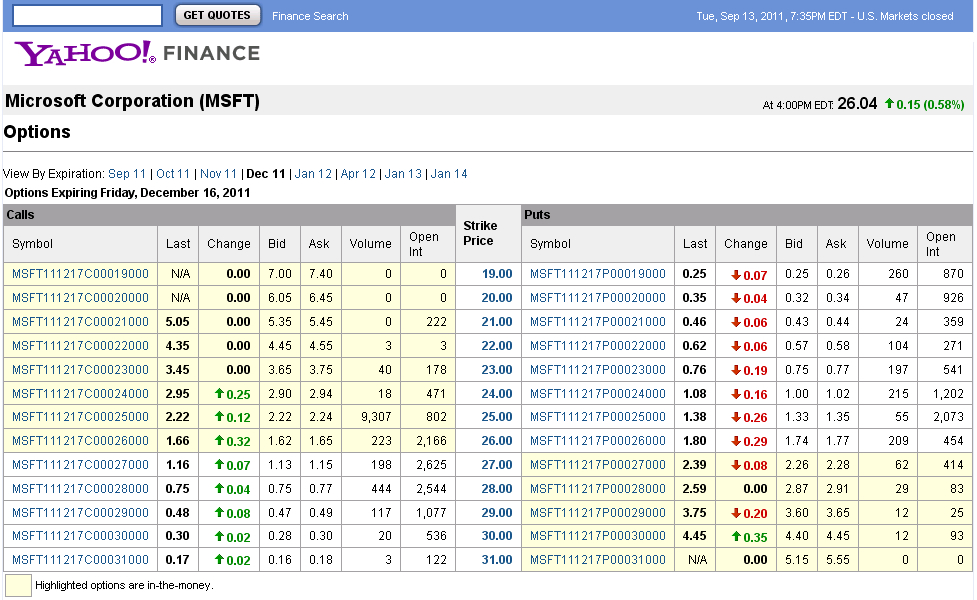The width and height of the screenshot is (977, 600).
Task: Click the green up arrow next to 0.35 put change
Action: 736,536
